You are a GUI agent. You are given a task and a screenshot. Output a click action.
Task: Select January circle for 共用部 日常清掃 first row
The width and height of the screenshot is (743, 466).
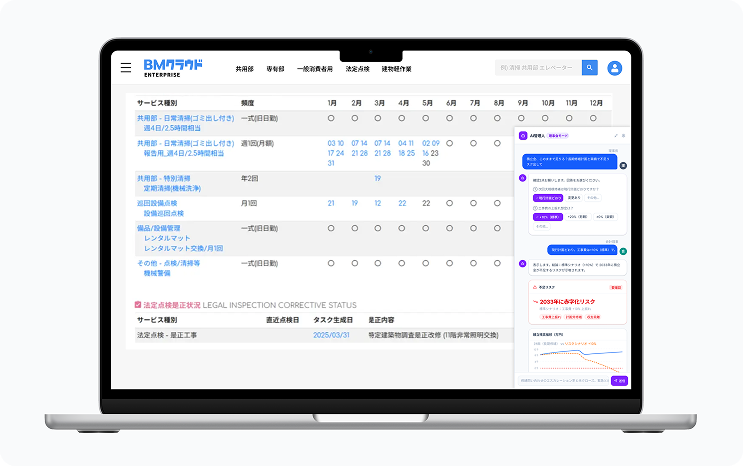click(x=331, y=118)
